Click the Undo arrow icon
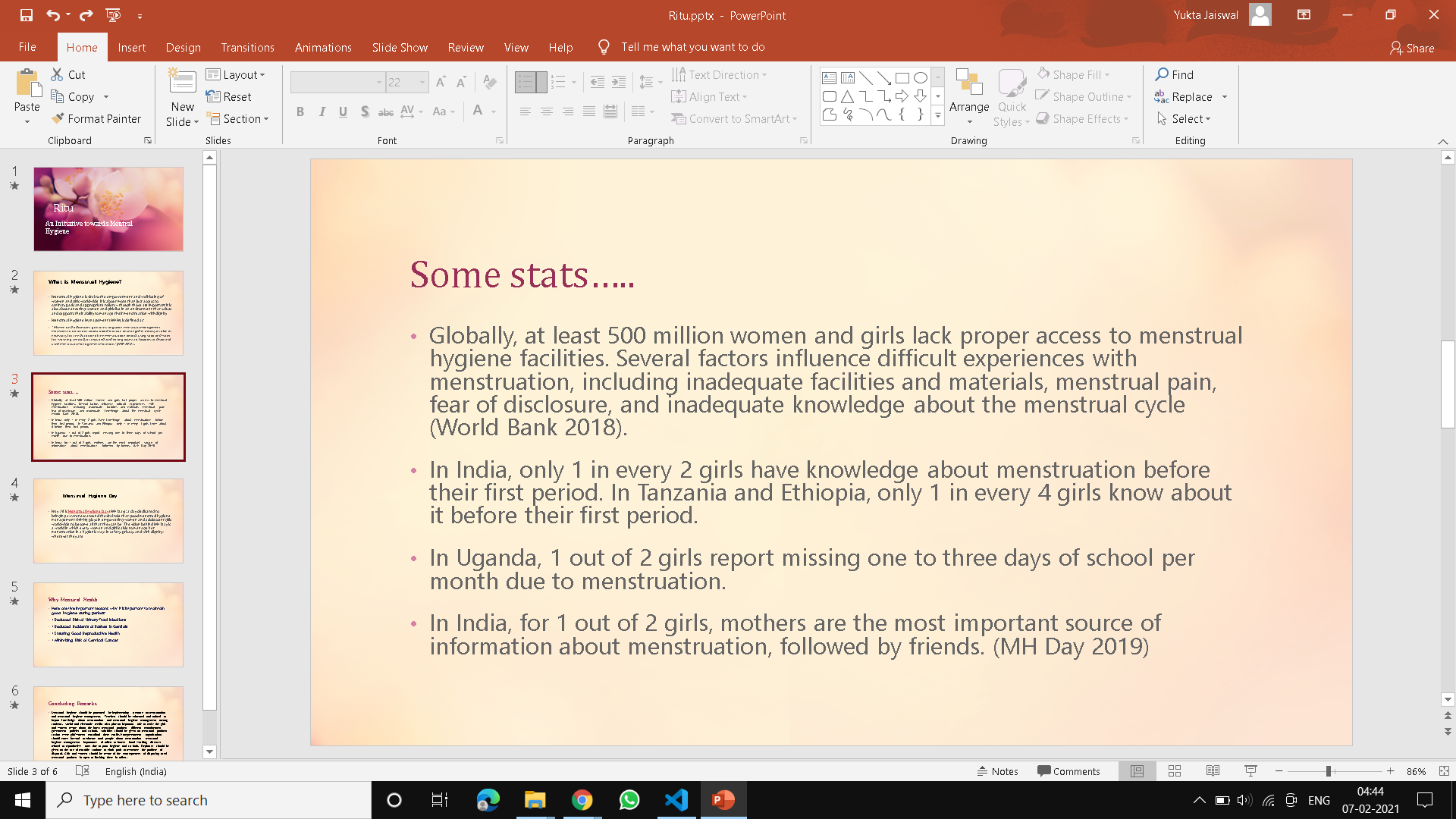This screenshot has width=1456, height=819. pyautogui.click(x=52, y=15)
